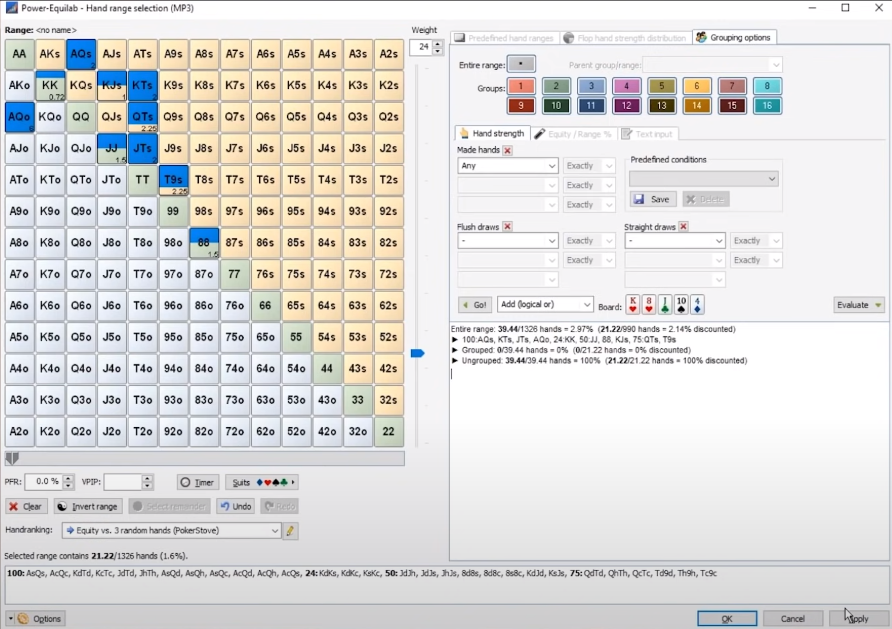Click into the PFR percentage field

(x=42, y=482)
